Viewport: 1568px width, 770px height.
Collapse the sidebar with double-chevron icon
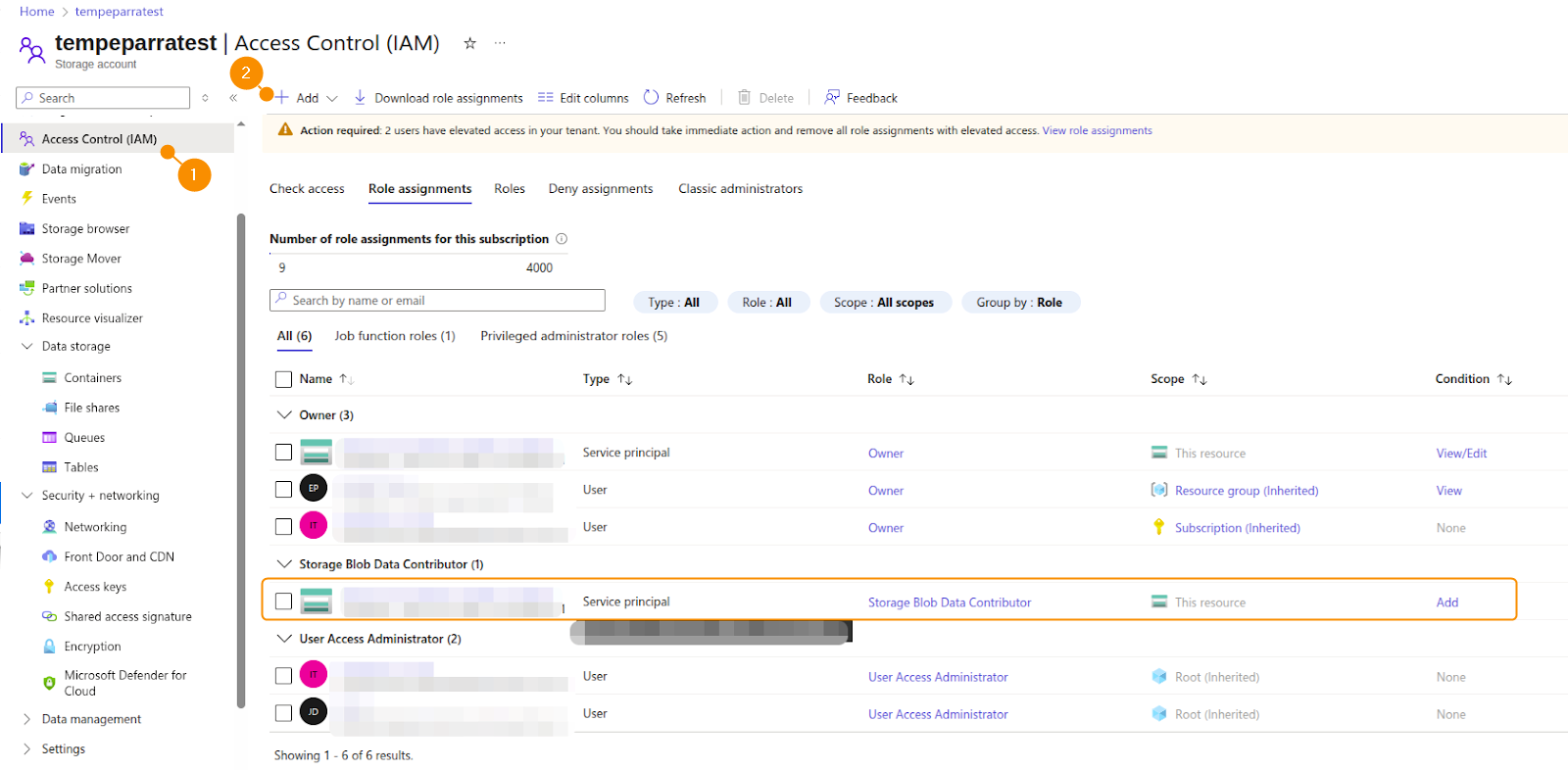click(x=233, y=98)
